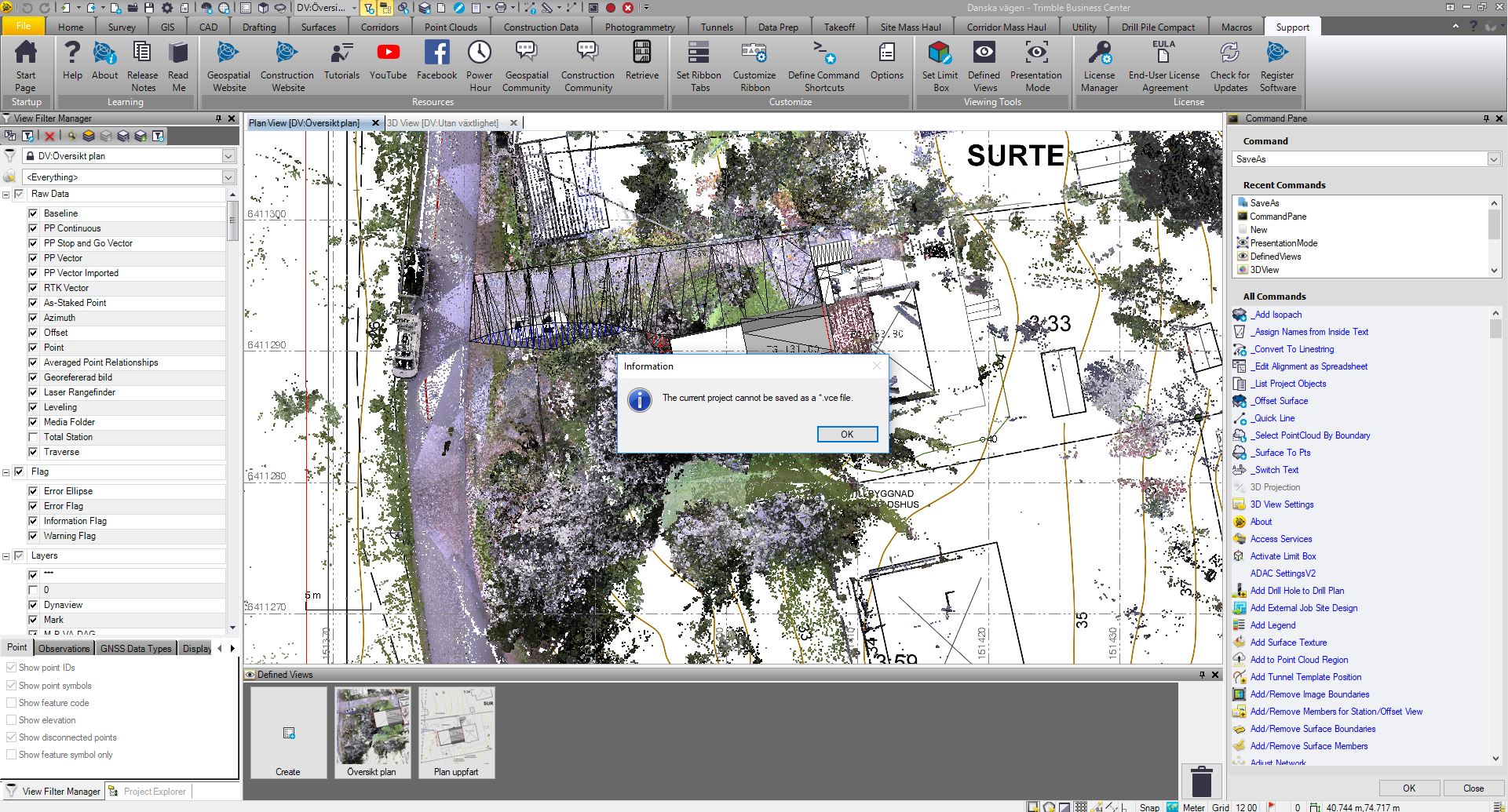Click the trash bin in Defined Views

(1201, 781)
